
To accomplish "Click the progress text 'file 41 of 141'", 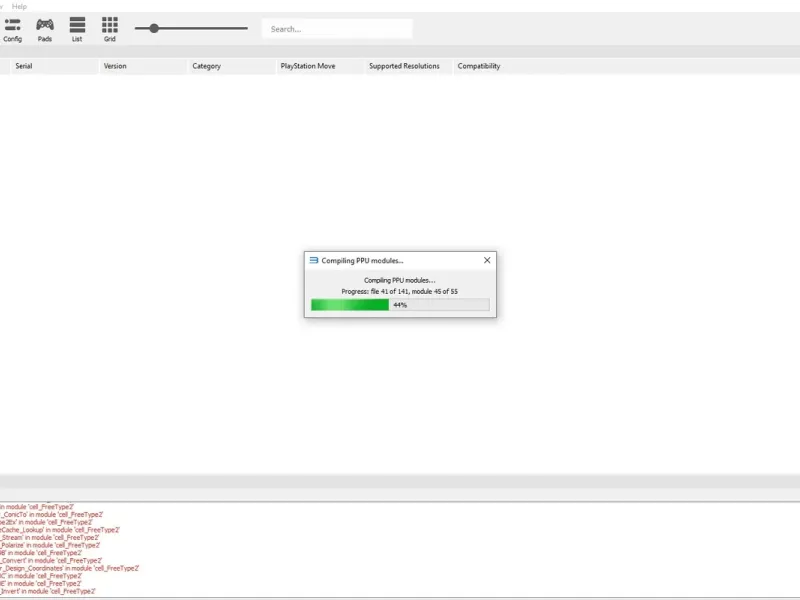I will click(389, 291).
